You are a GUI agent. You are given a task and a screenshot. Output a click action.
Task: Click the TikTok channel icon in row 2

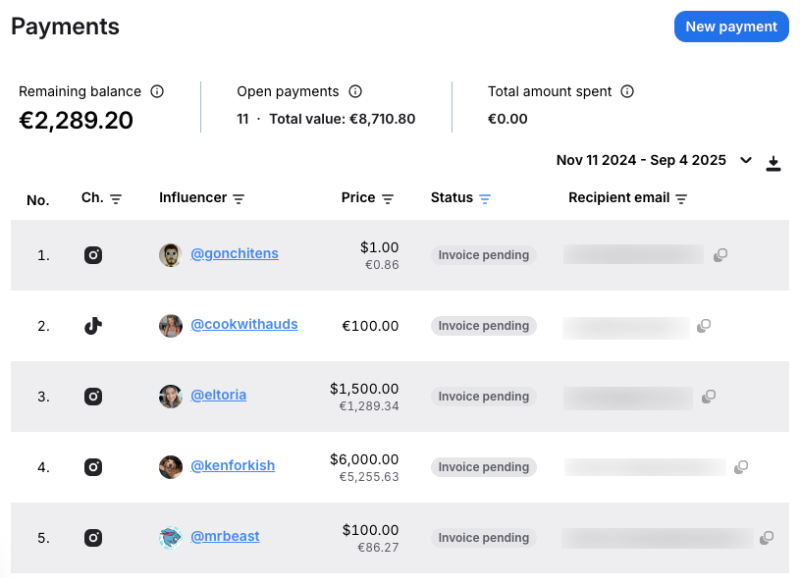[x=93, y=326]
